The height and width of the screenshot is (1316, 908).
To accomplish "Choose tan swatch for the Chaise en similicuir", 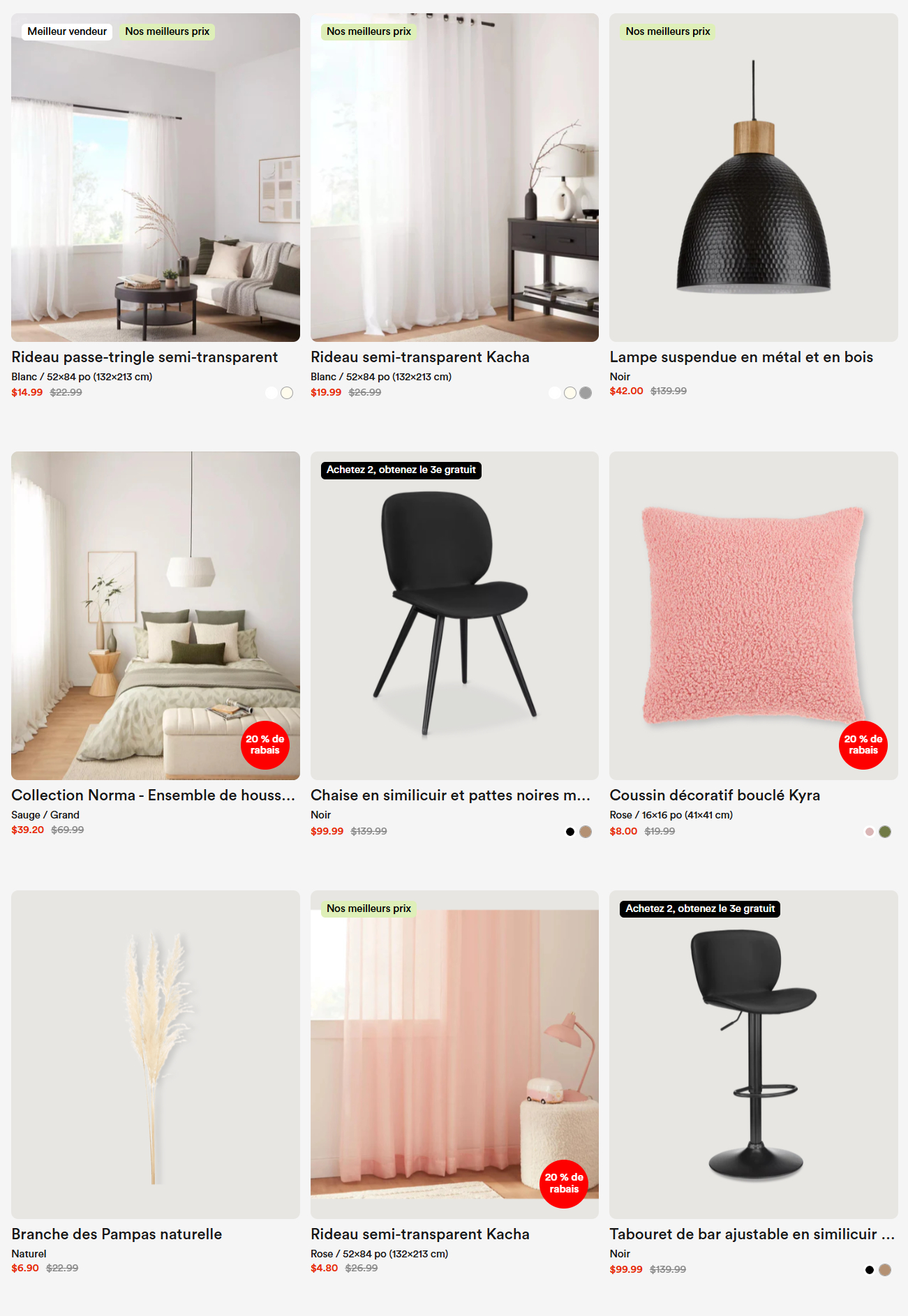I will 586,832.
